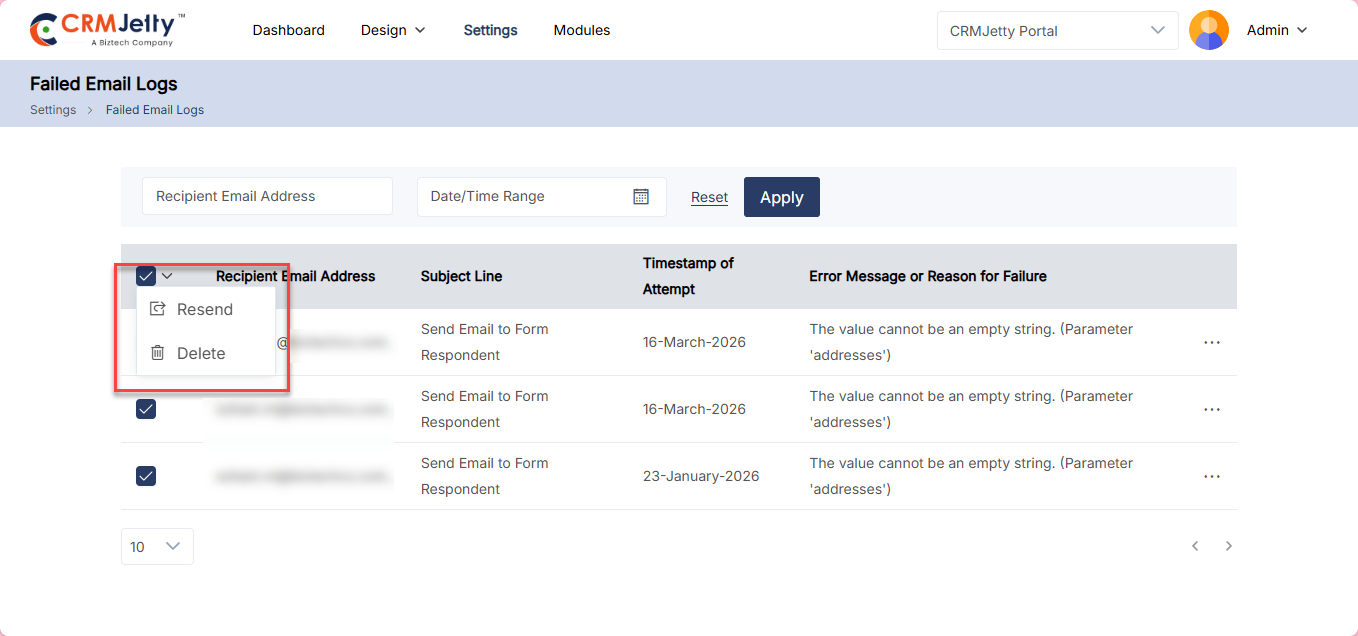Uncheck the second row checkbox

pyautogui.click(x=146, y=409)
